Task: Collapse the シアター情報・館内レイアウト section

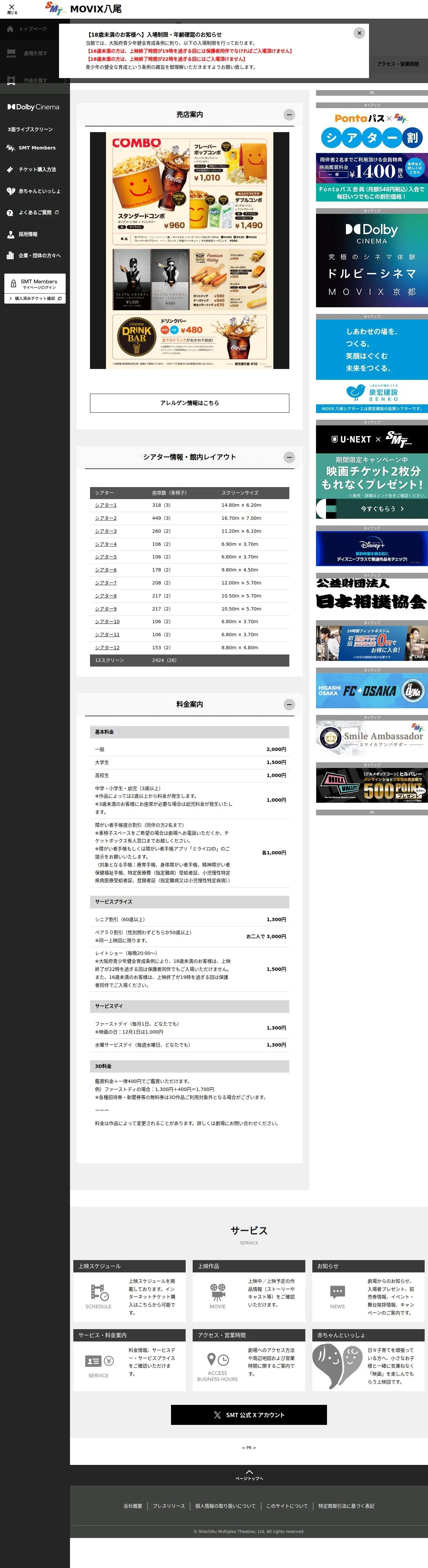Action: [x=289, y=457]
